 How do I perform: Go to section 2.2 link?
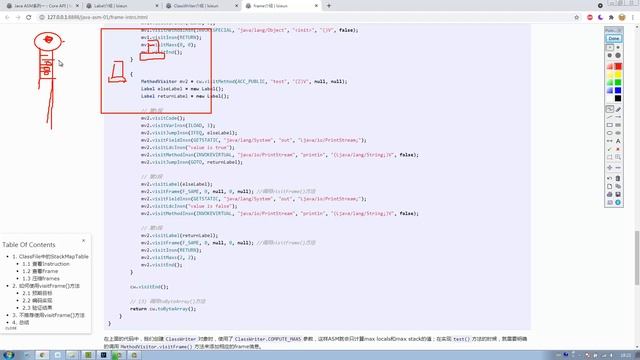pyautogui.click(x=38, y=300)
